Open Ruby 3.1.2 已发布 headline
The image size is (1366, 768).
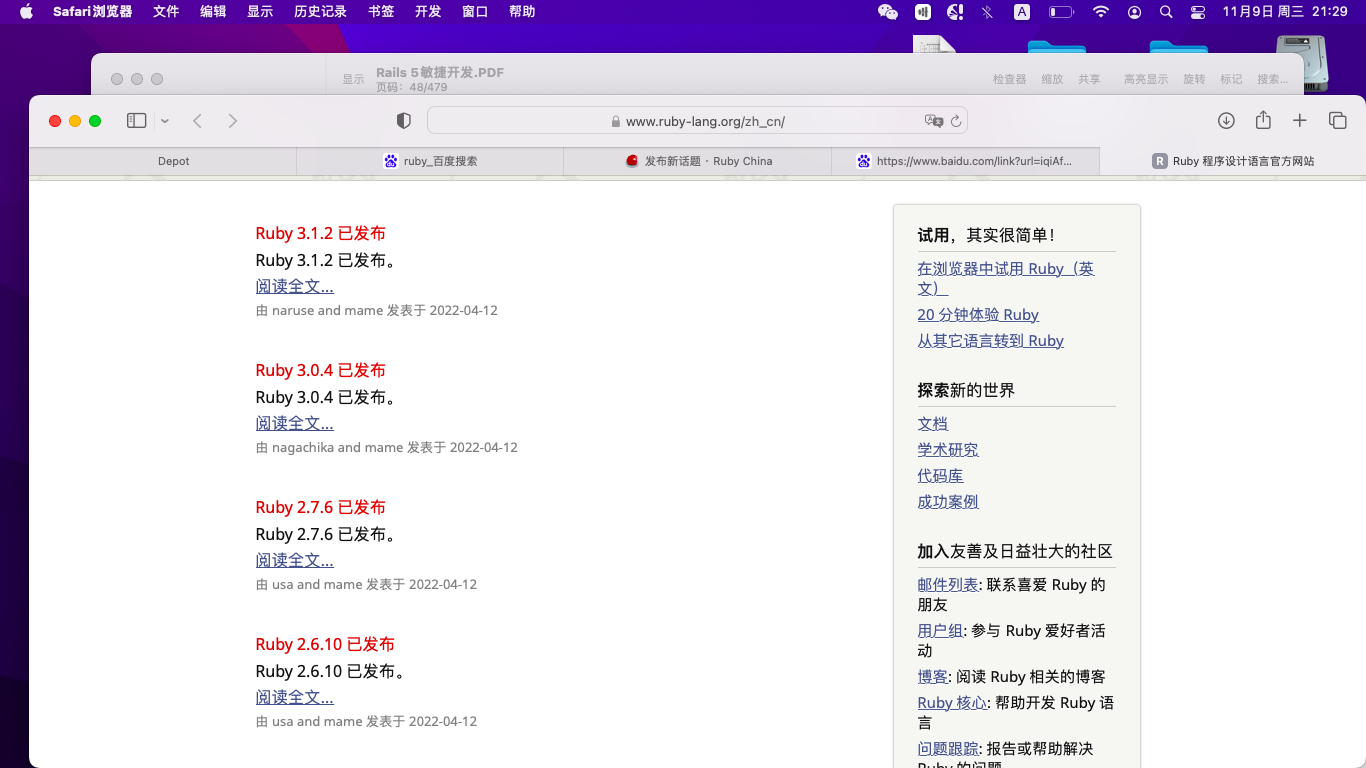click(x=320, y=233)
